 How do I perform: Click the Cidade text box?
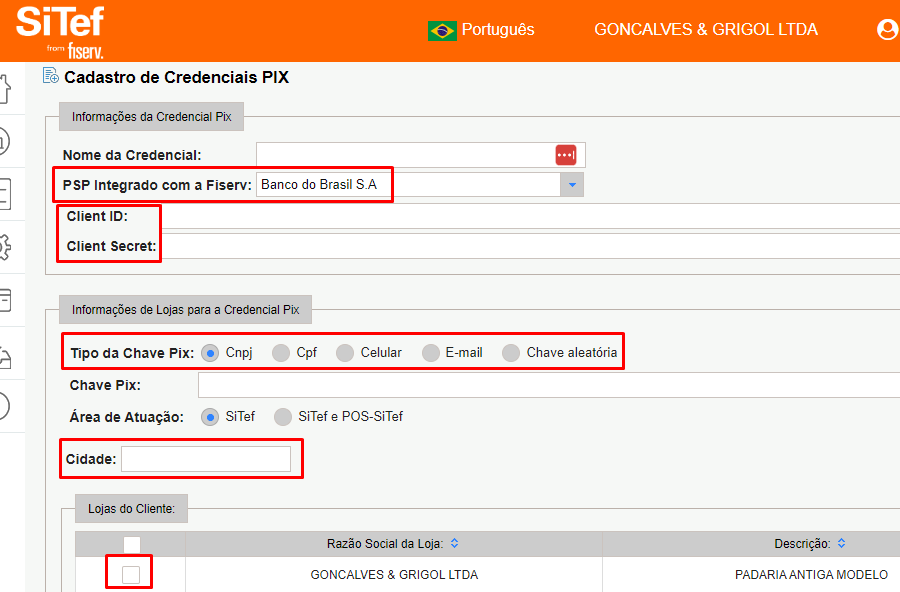[x=205, y=459]
